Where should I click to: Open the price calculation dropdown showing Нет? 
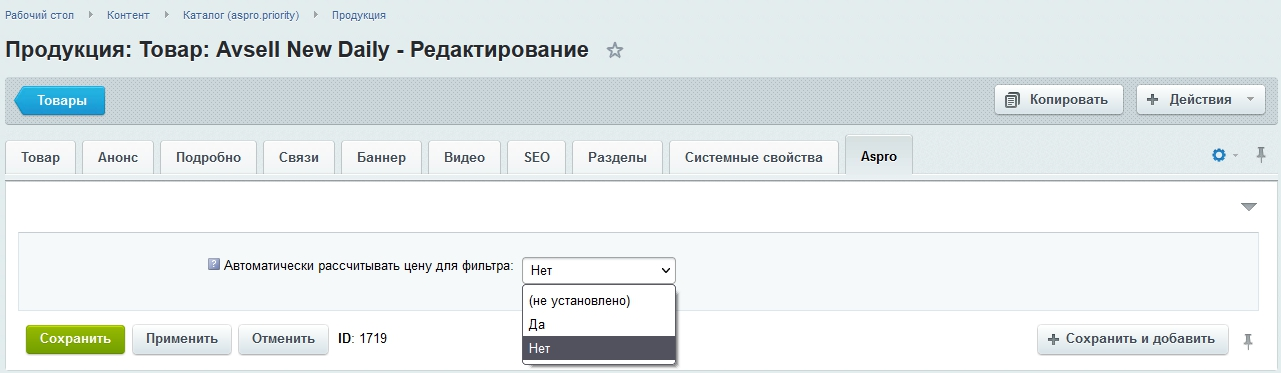coord(599,270)
